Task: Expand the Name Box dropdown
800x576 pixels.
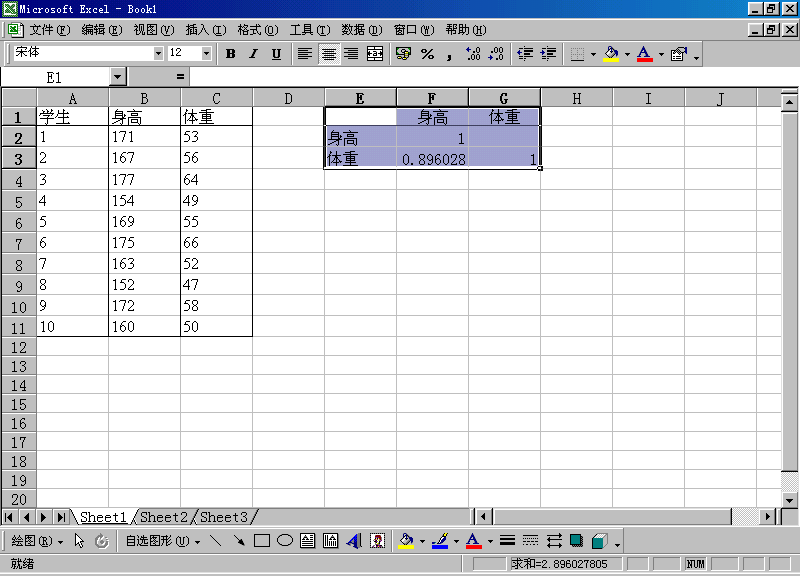Action: (x=118, y=77)
